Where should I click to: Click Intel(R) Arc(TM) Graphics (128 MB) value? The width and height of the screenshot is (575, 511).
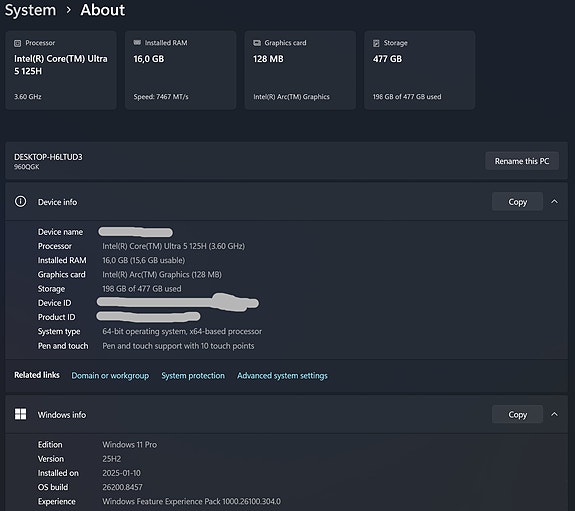coord(162,275)
